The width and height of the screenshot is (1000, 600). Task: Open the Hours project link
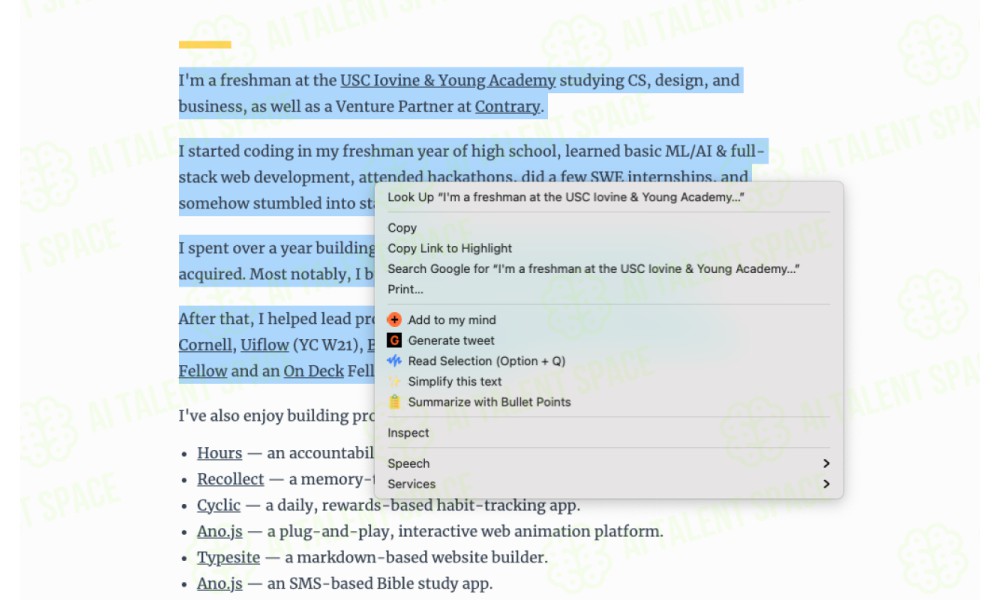tap(219, 453)
